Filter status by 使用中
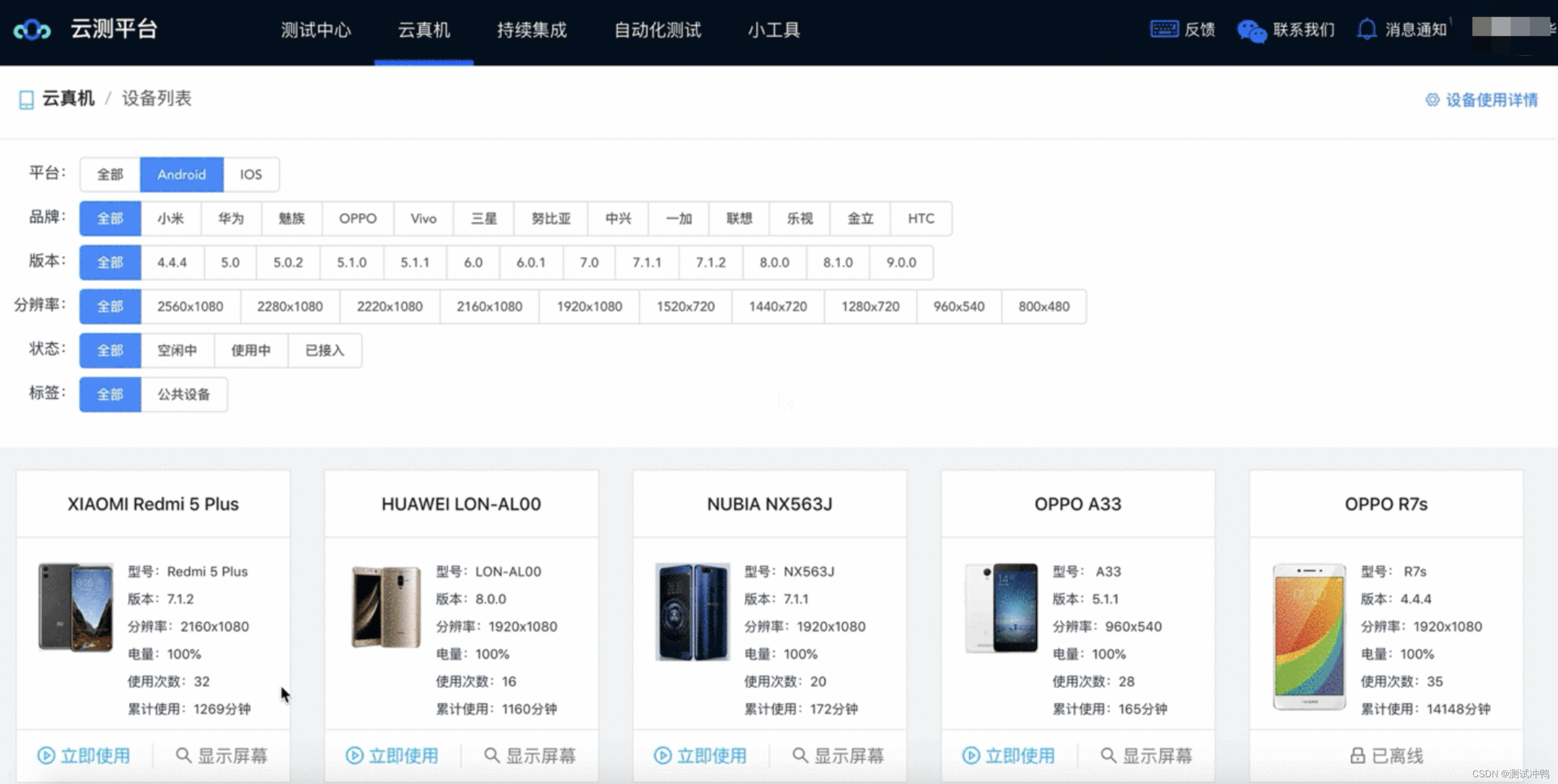This screenshot has height=784, width=1558. 251,350
